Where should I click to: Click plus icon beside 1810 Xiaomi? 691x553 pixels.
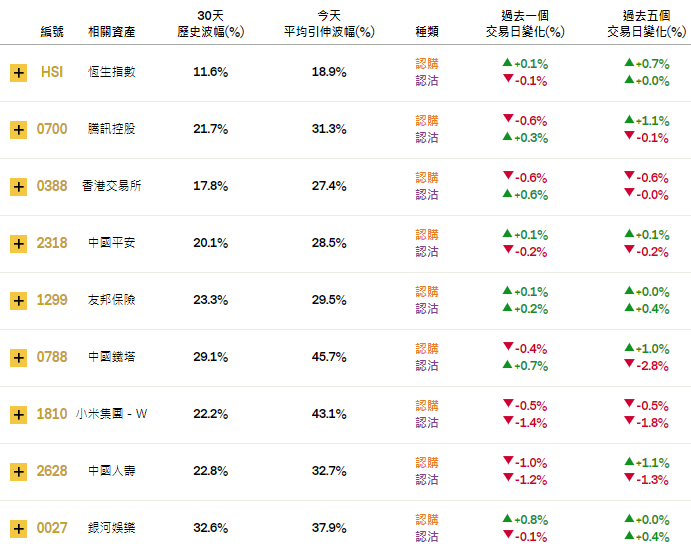[x=18, y=414]
